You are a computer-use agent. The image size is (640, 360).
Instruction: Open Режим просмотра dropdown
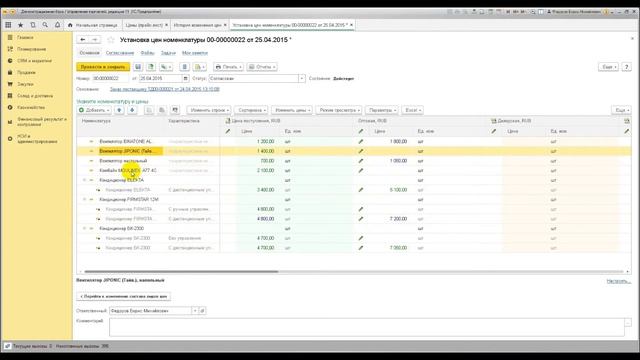click(339, 110)
